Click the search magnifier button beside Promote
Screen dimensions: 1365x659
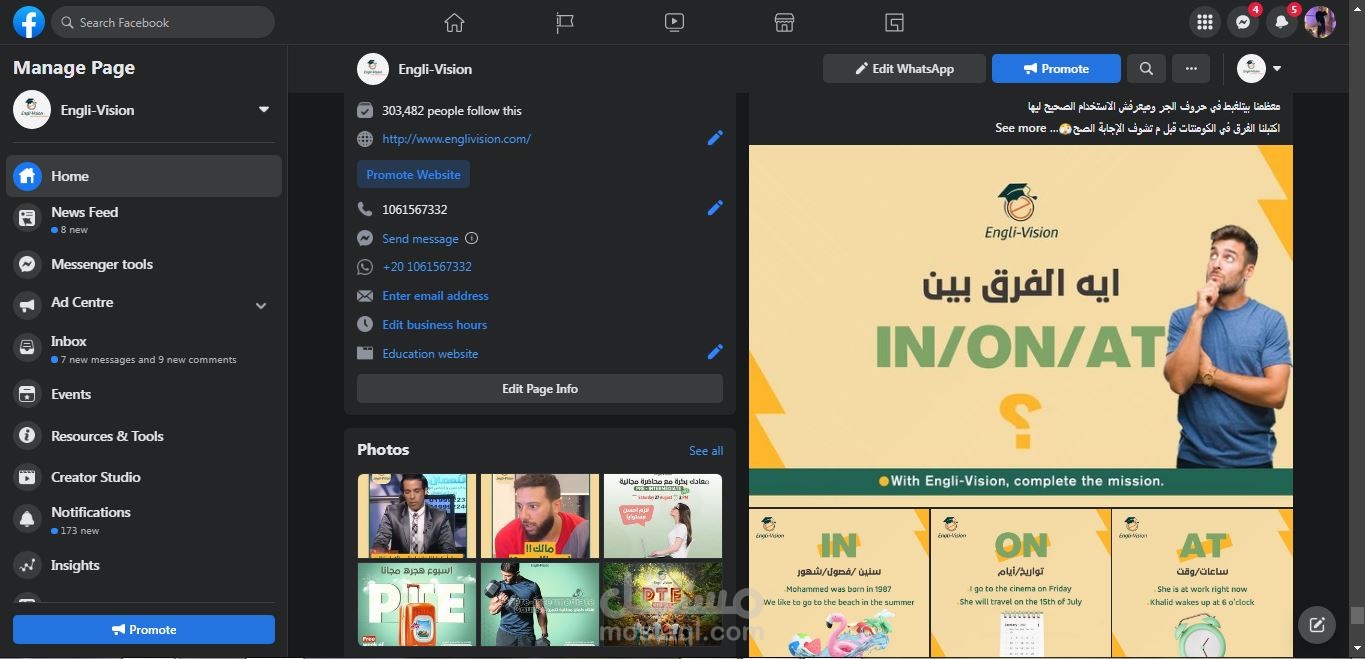coord(1146,69)
